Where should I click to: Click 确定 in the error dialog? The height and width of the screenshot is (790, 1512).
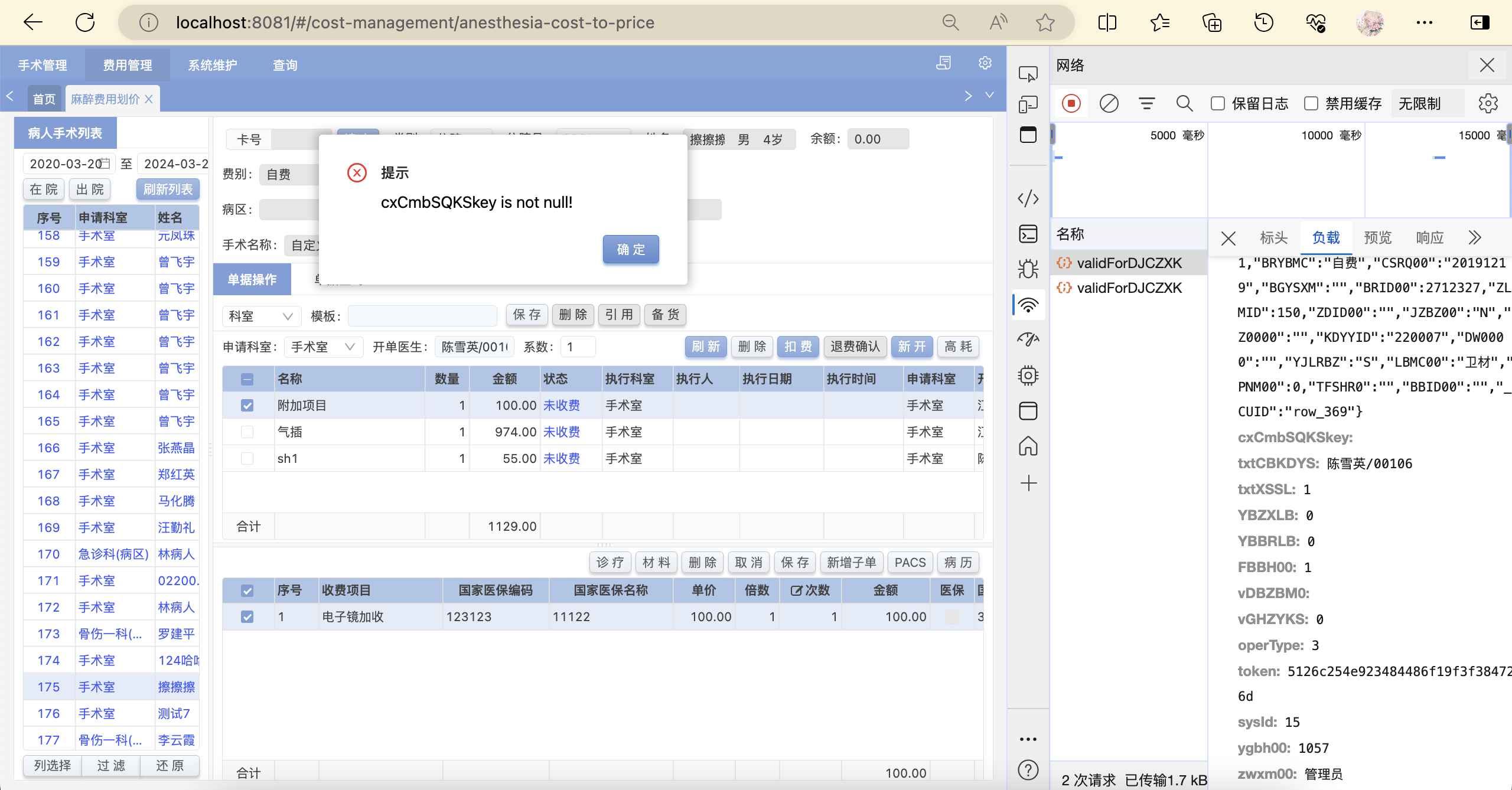coord(630,249)
